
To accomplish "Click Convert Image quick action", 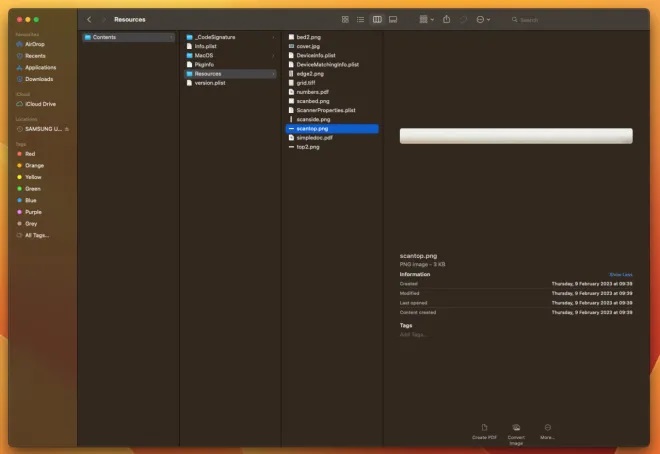I will [516, 431].
